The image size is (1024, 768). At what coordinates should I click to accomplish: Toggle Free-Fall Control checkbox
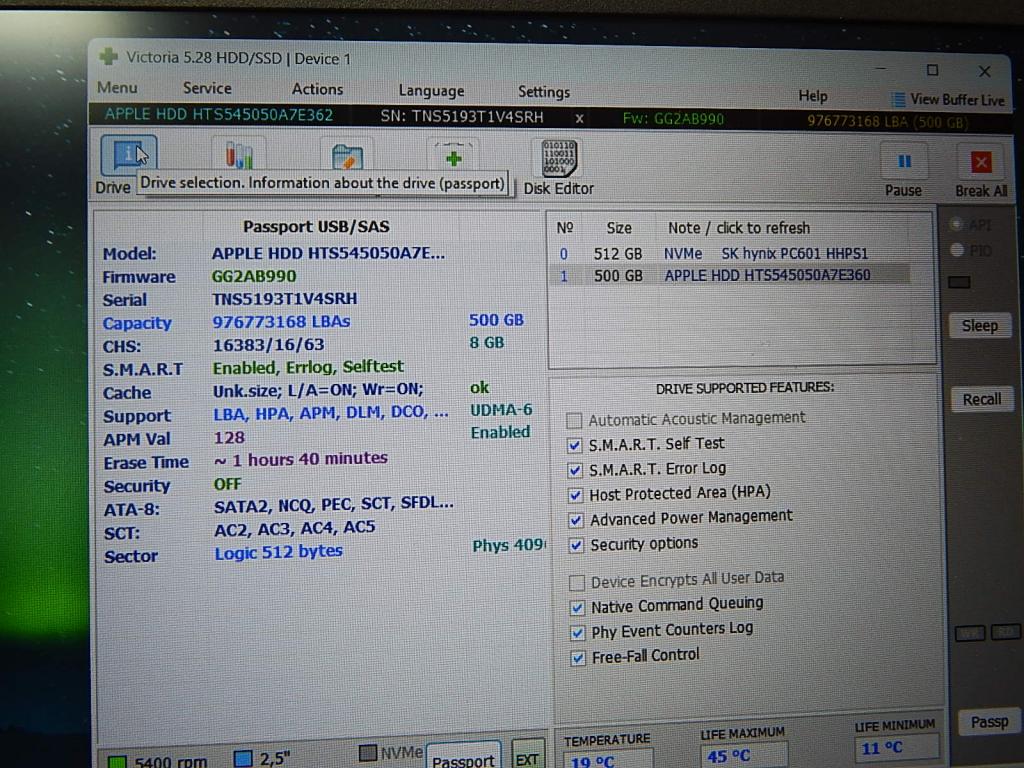click(x=578, y=658)
